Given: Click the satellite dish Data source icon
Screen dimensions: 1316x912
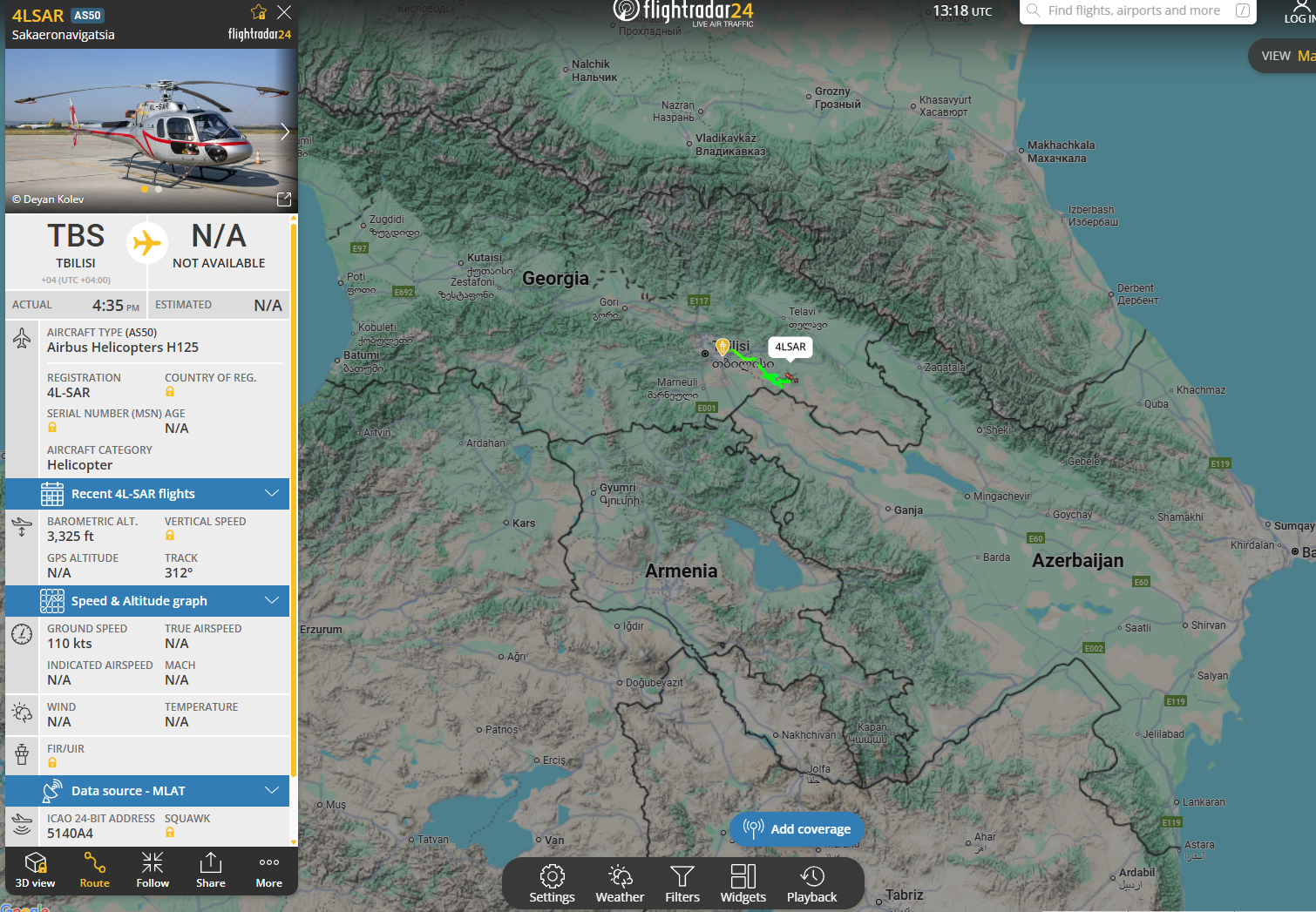Looking at the screenshot, I should [52, 791].
